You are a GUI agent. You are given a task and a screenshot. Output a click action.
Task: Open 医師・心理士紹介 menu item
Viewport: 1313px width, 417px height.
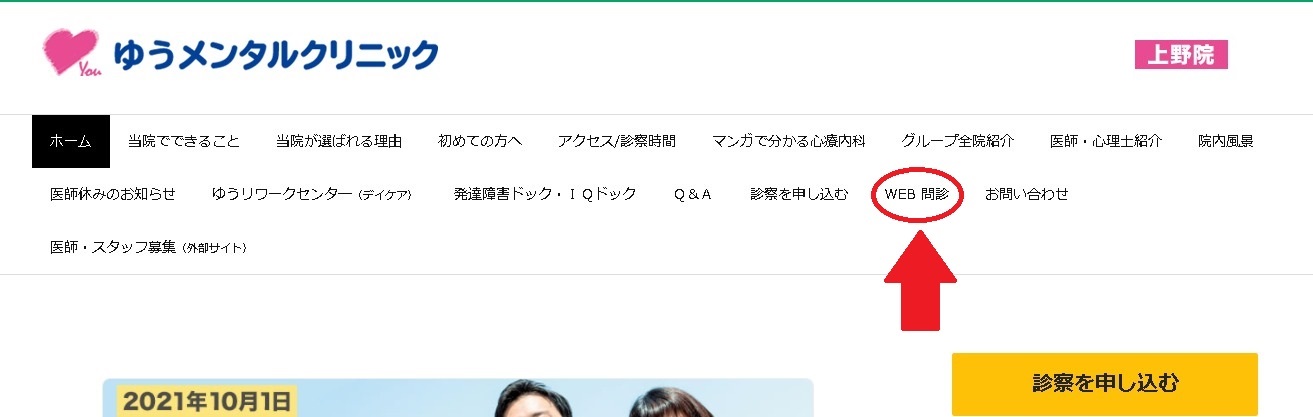pos(1106,141)
